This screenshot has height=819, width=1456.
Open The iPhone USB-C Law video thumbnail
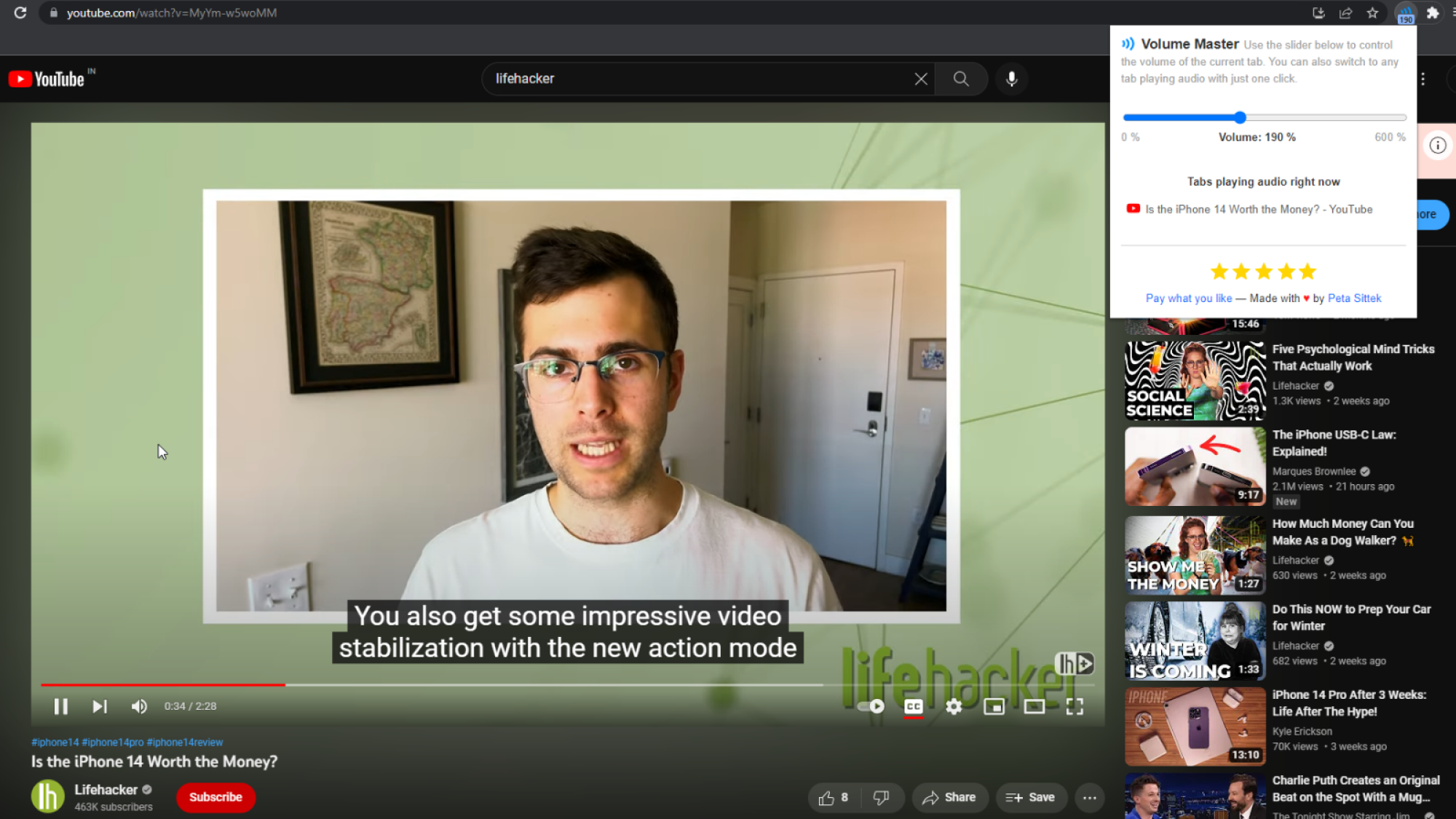point(1195,467)
